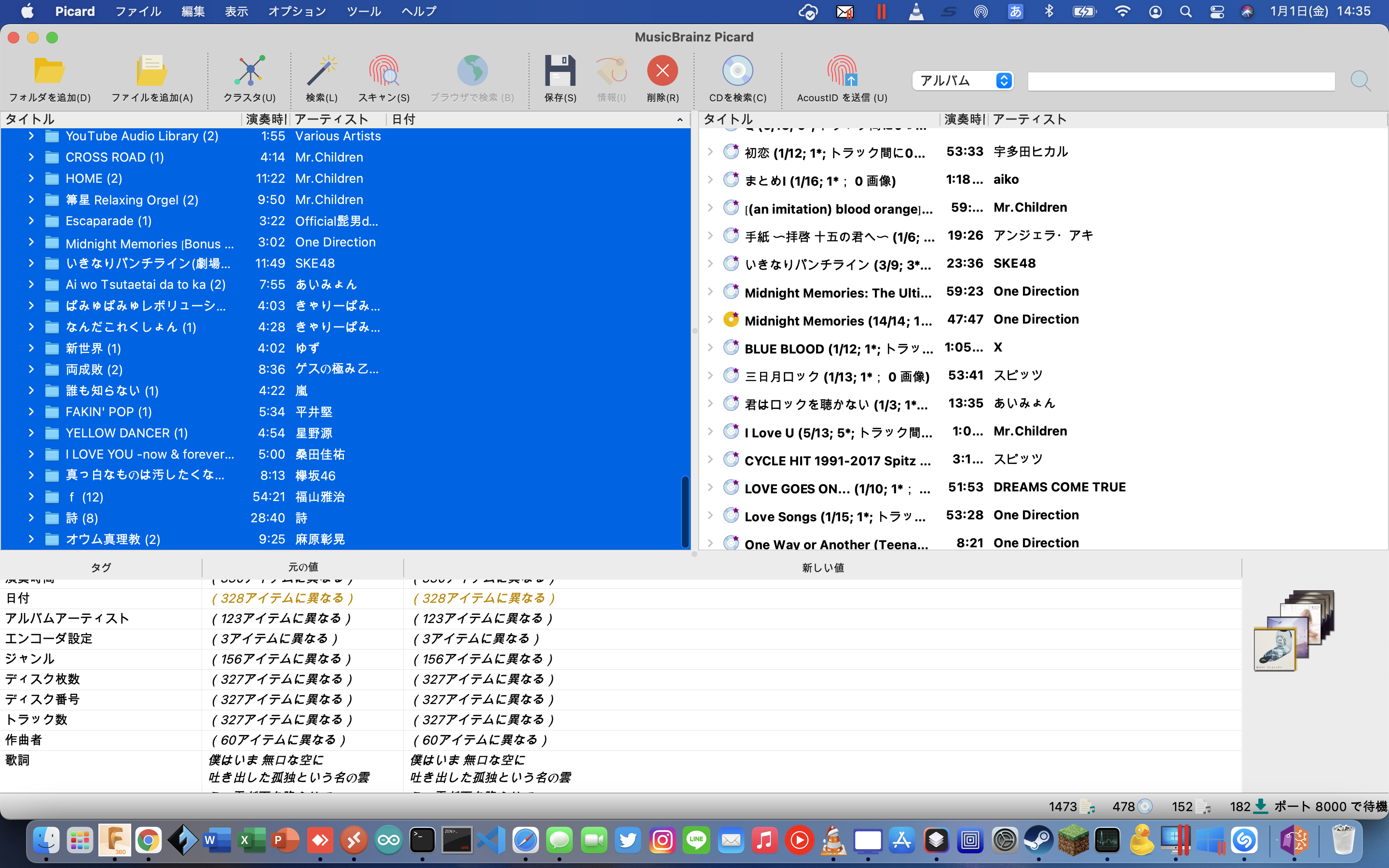Screen dimensions: 1389x868
Task: Click the Add Files (ファイルを追加) toolbar icon
Action: click(151, 71)
